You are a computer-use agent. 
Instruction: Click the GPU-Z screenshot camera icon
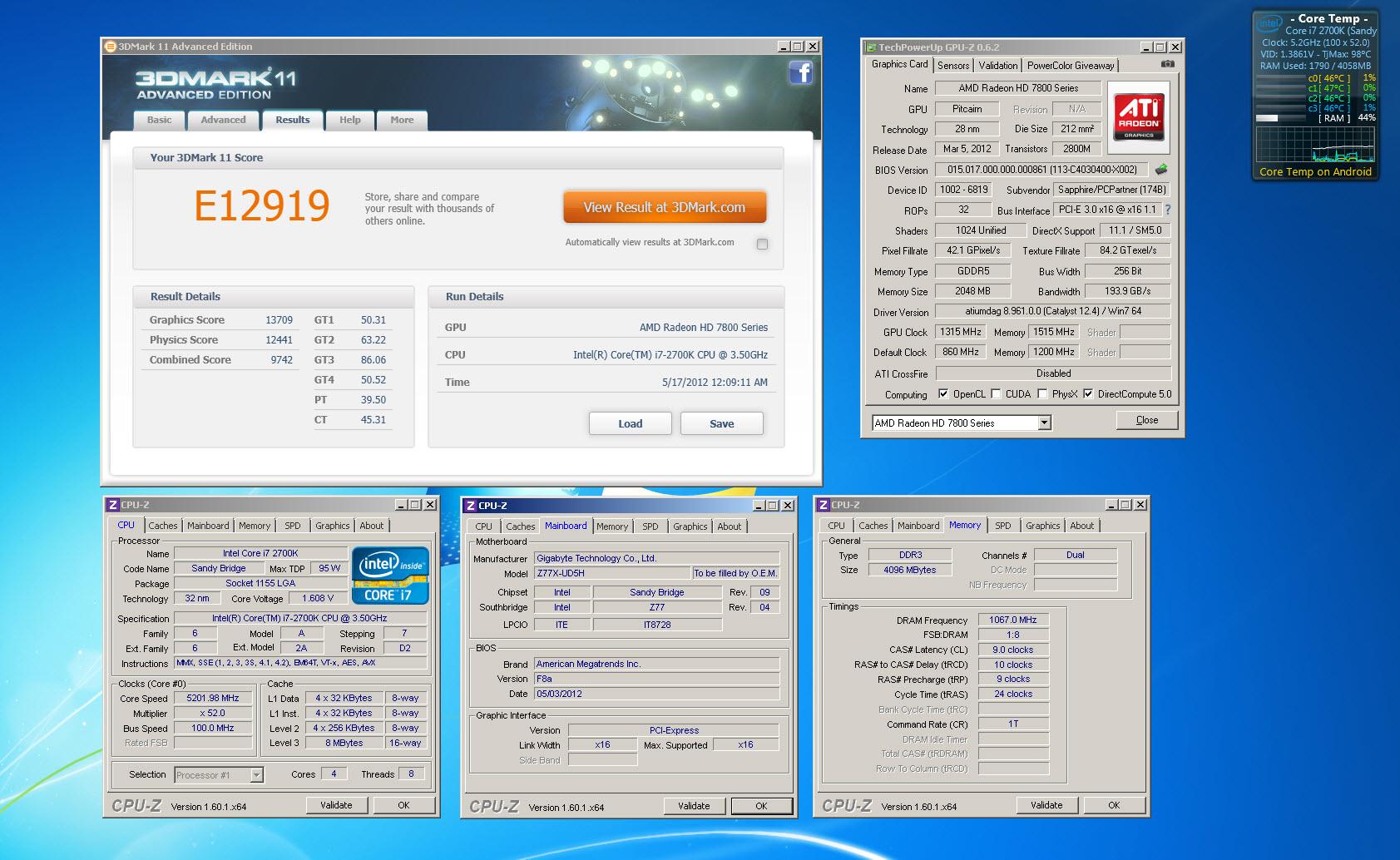point(1168,64)
